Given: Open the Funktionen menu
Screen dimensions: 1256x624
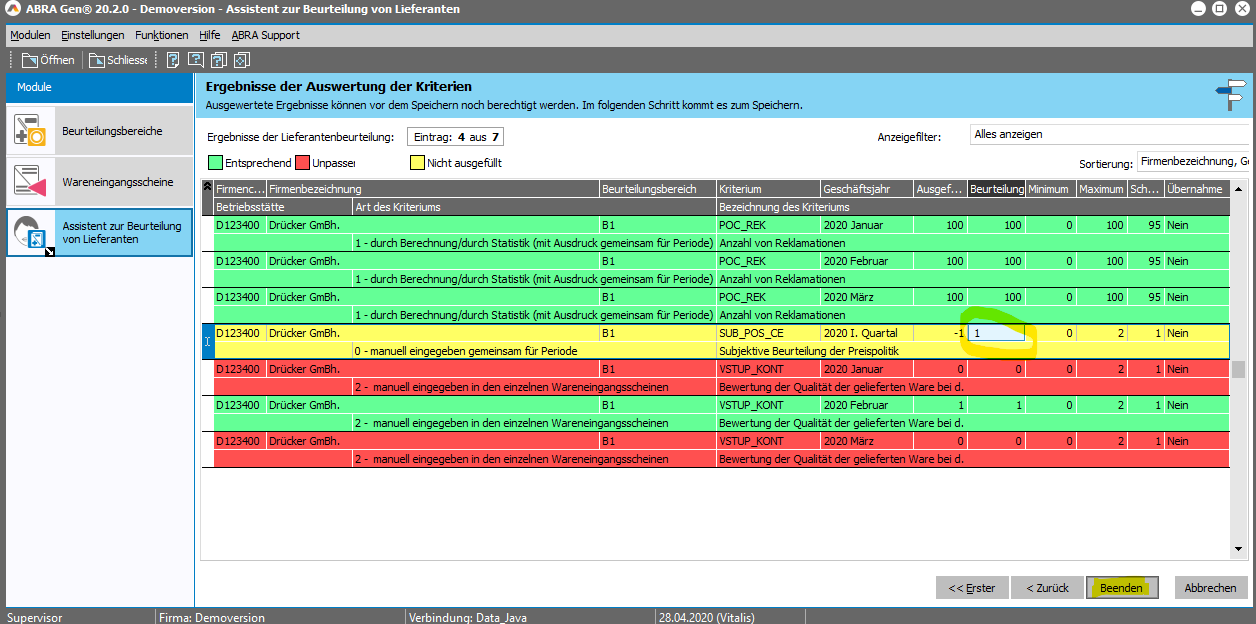Looking at the screenshot, I should (x=162, y=35).
